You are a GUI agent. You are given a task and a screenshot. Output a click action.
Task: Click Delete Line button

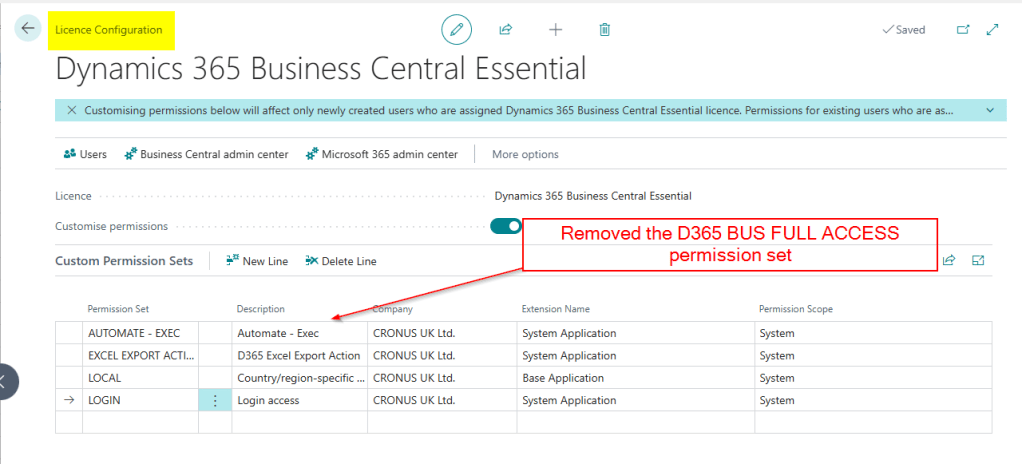click(x=341, y=261)
